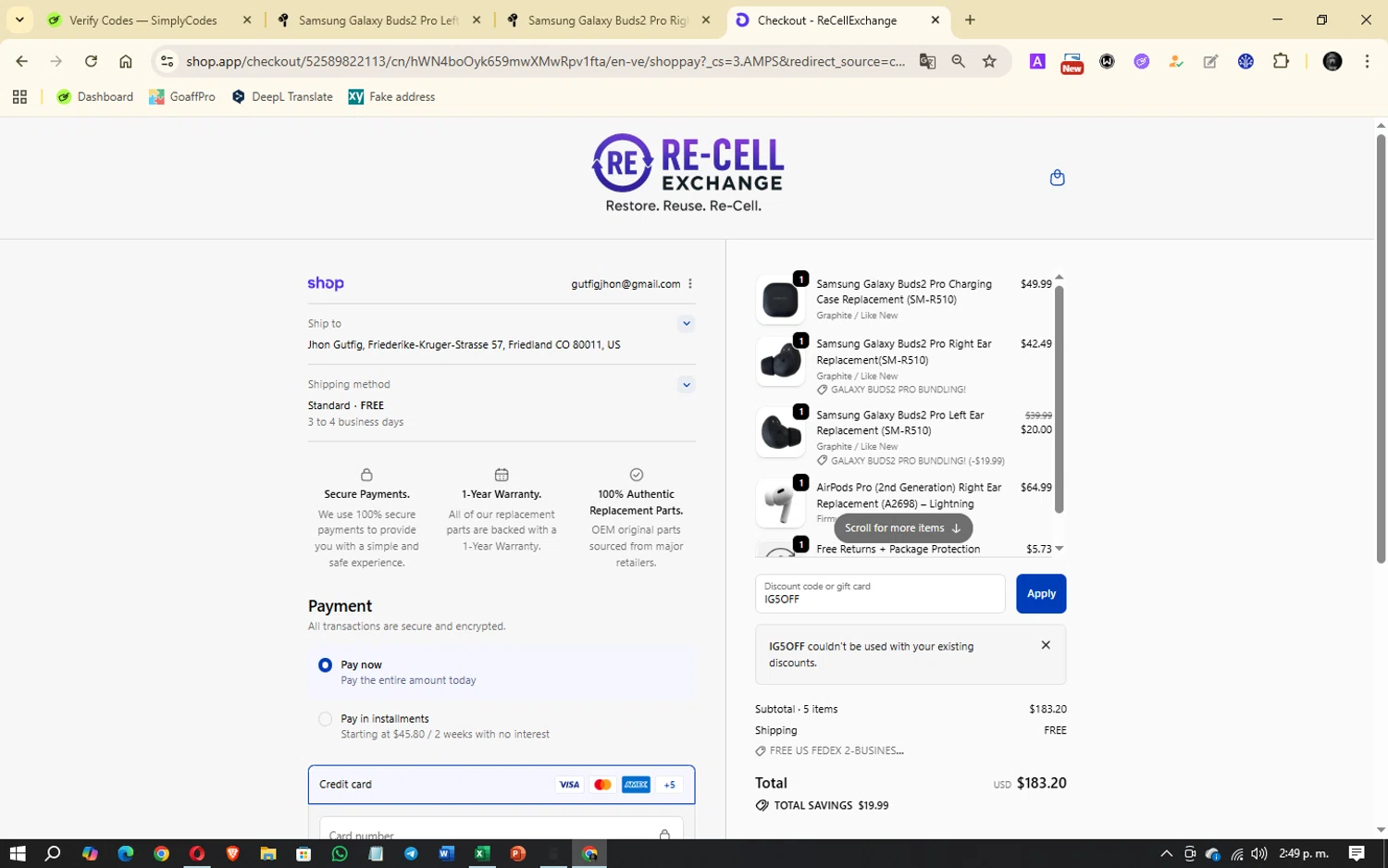Switch to Samsung Galaxy Buds2 Pro Right tab
Screen dimensions: 1388x868
click(x=608, y=20)
